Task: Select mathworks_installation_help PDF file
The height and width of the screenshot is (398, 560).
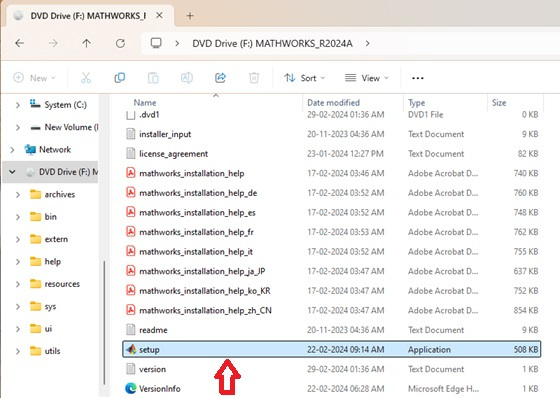Action: click(331, 173)
